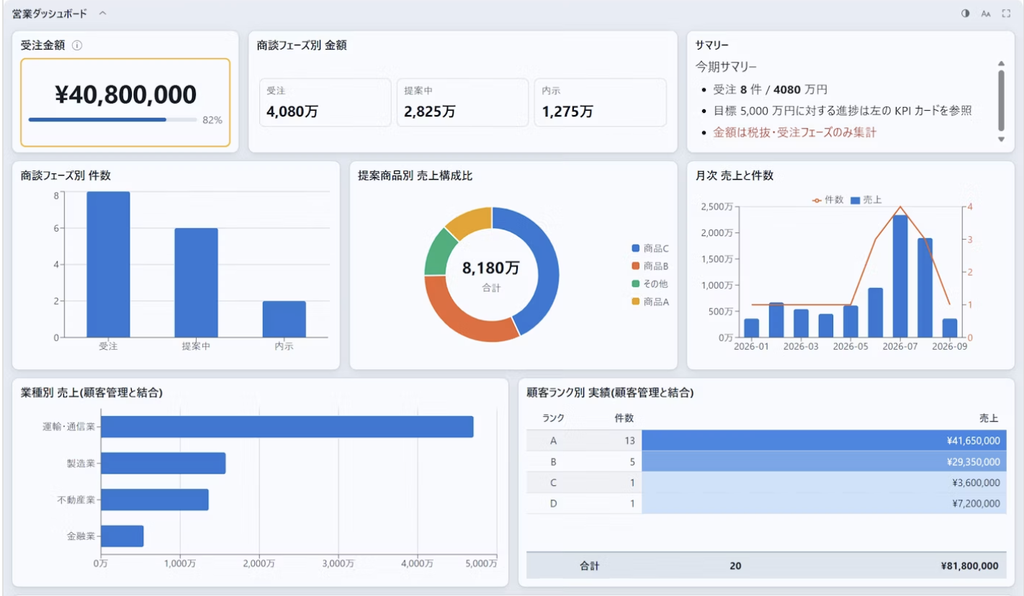Click the ¥7,200,000 sales cell
This screenshot has height=596, width=1024.
click(824, 503)
